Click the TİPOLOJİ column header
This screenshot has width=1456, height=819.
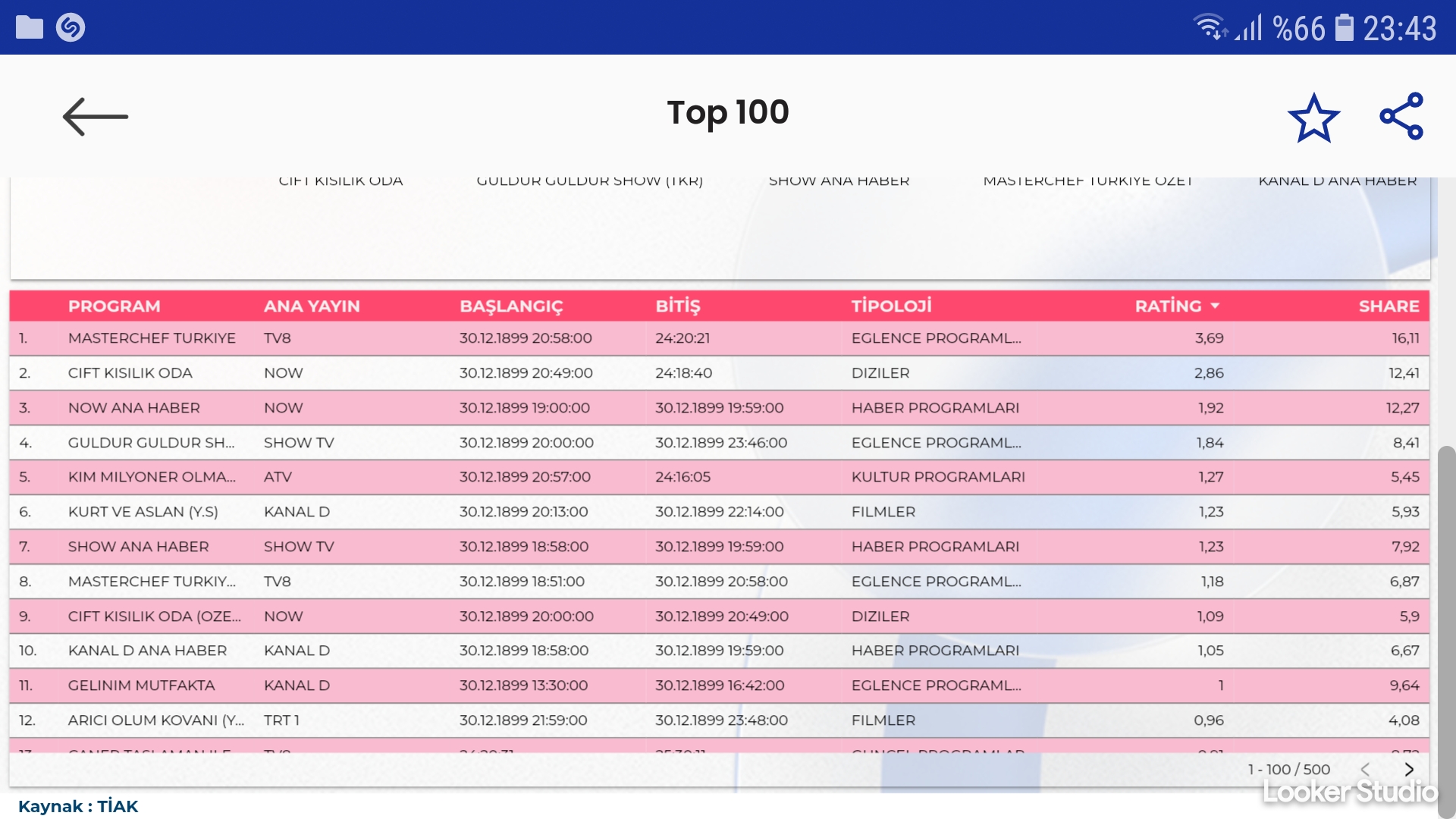pos(891,306)
